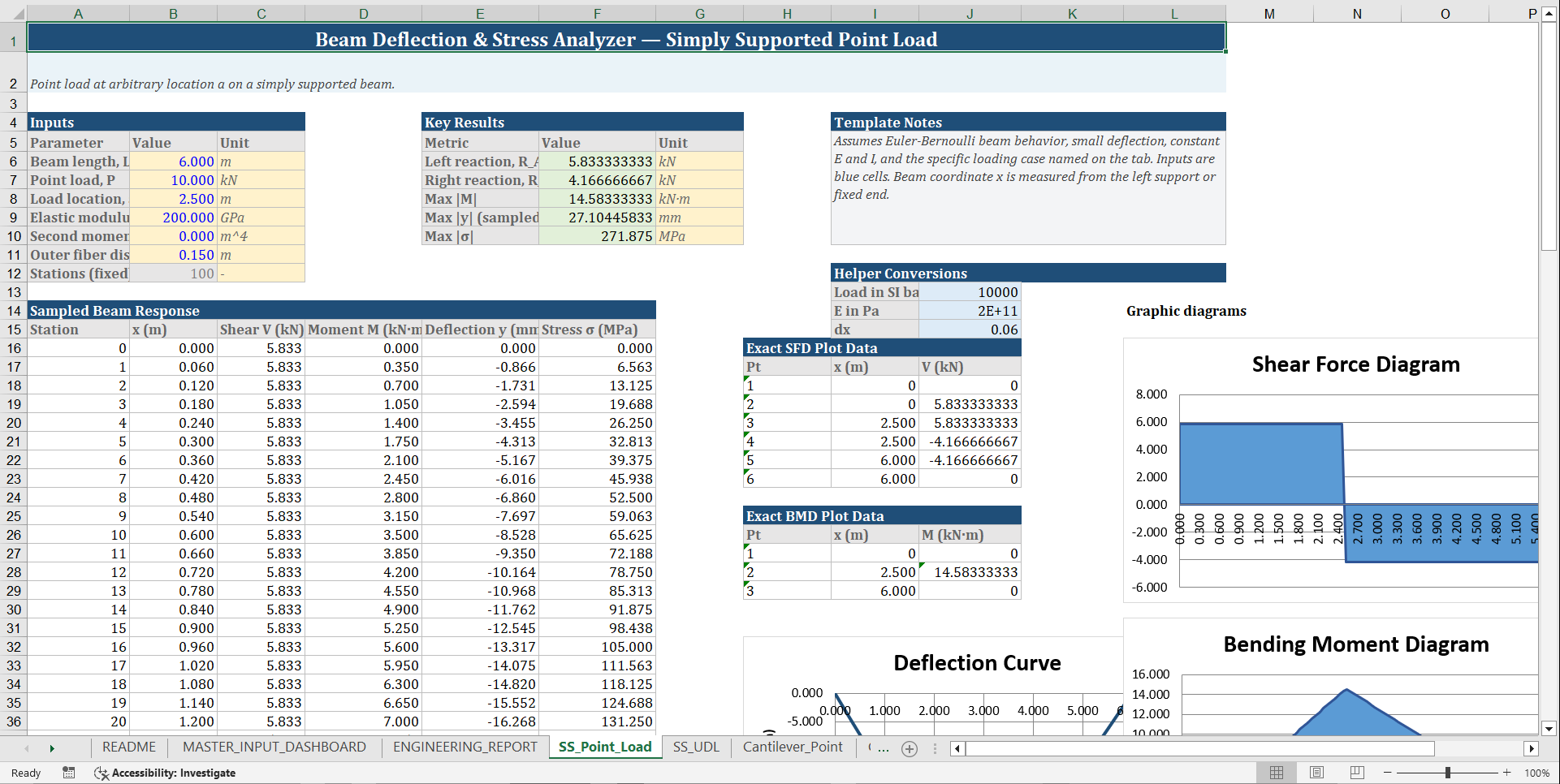Open the SS_UDL sheet tab

696,747
